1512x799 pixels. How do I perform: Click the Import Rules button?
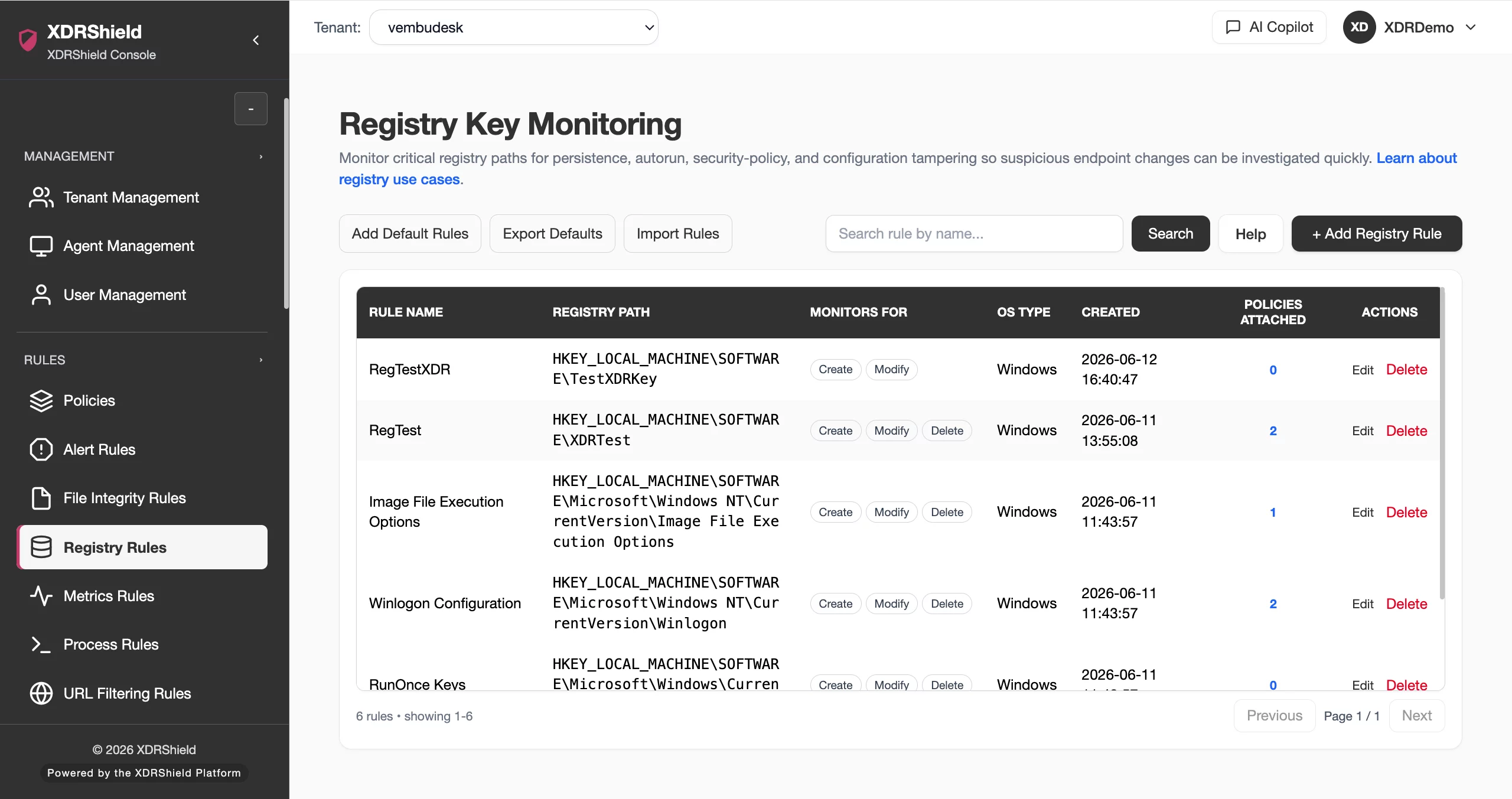(x=677, y=234)
